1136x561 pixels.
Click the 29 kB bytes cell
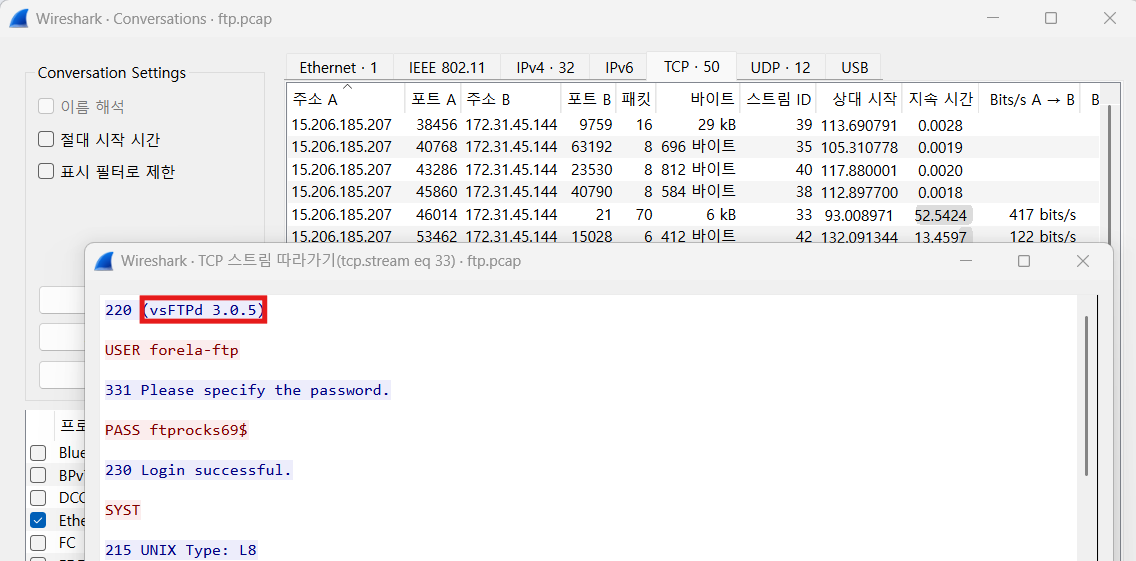coord(717,125)
